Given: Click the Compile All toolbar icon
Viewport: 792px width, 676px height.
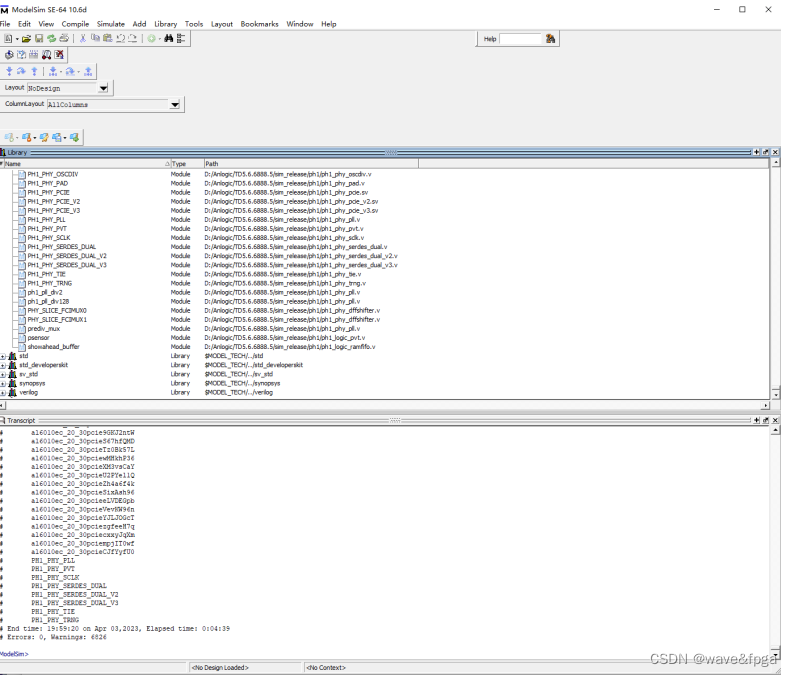Looking at the screenshot, I should coord(21,55).
